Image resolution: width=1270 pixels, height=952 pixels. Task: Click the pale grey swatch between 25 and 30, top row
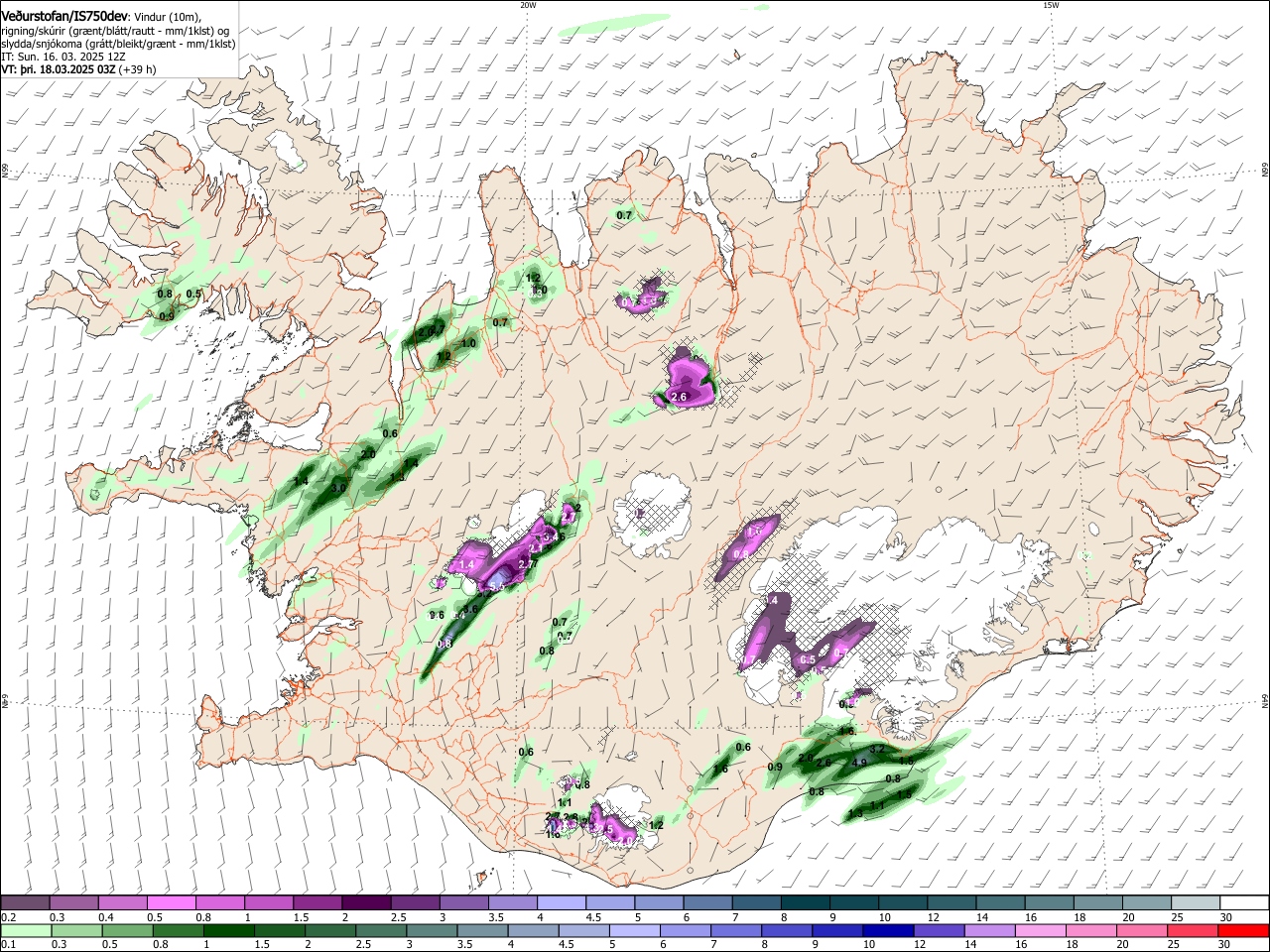(1195, 903)
